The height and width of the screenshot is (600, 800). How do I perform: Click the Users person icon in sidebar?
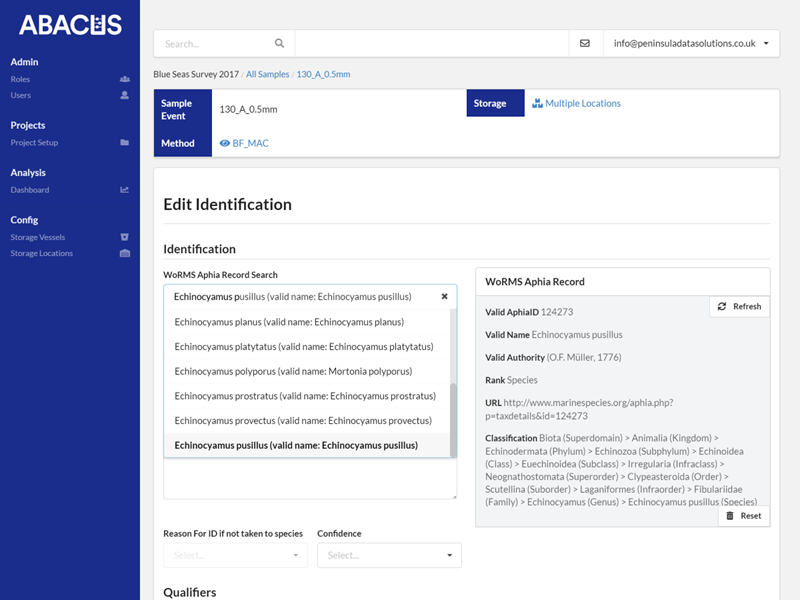click(124, 96)
